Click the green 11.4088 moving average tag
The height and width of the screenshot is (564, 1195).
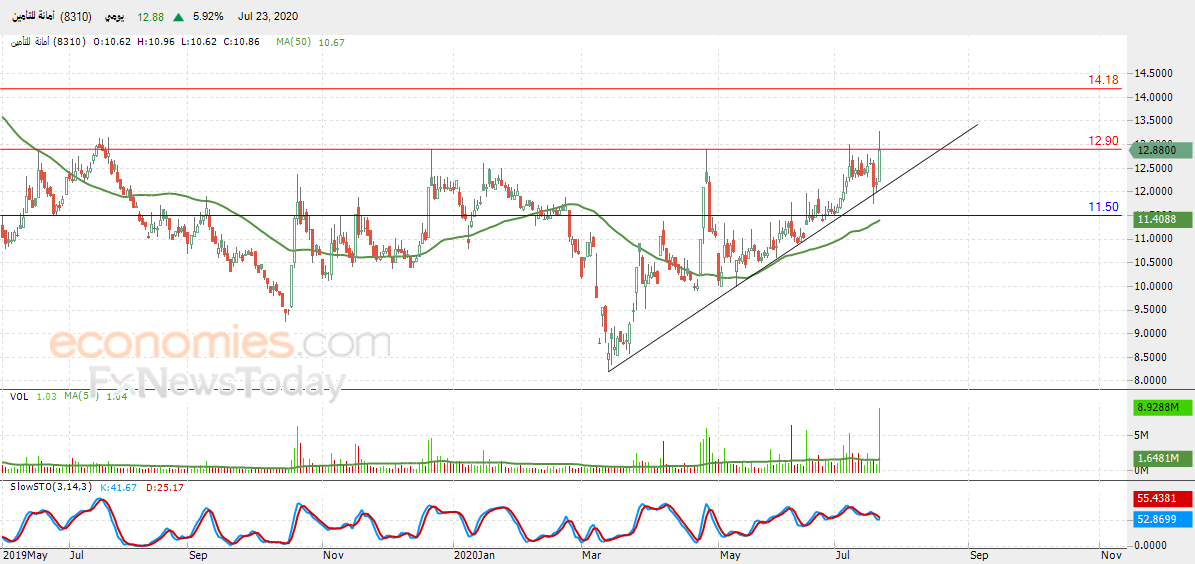pos(1155,219)
